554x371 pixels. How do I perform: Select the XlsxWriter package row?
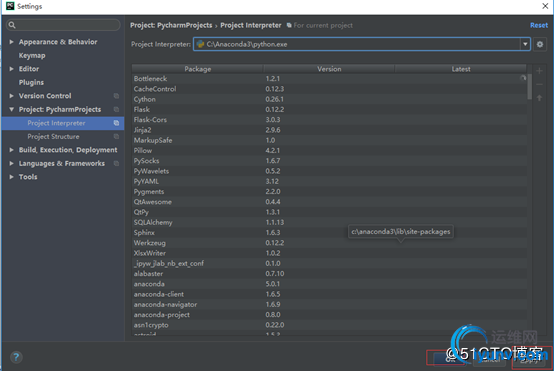[329, 253]
